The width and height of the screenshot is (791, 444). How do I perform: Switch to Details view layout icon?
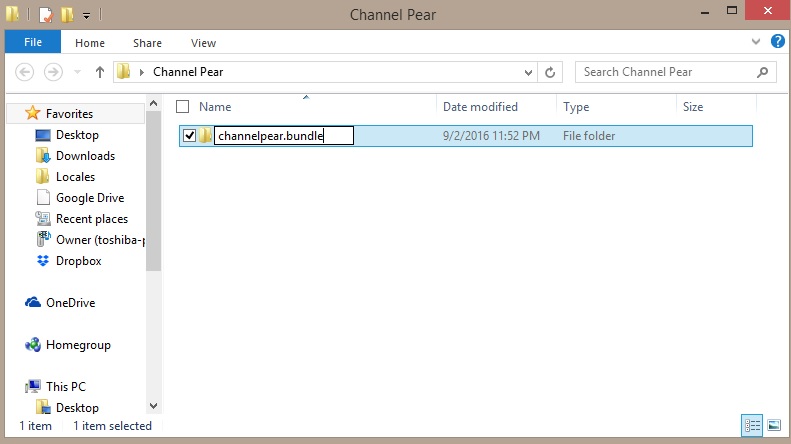(751, 426)
